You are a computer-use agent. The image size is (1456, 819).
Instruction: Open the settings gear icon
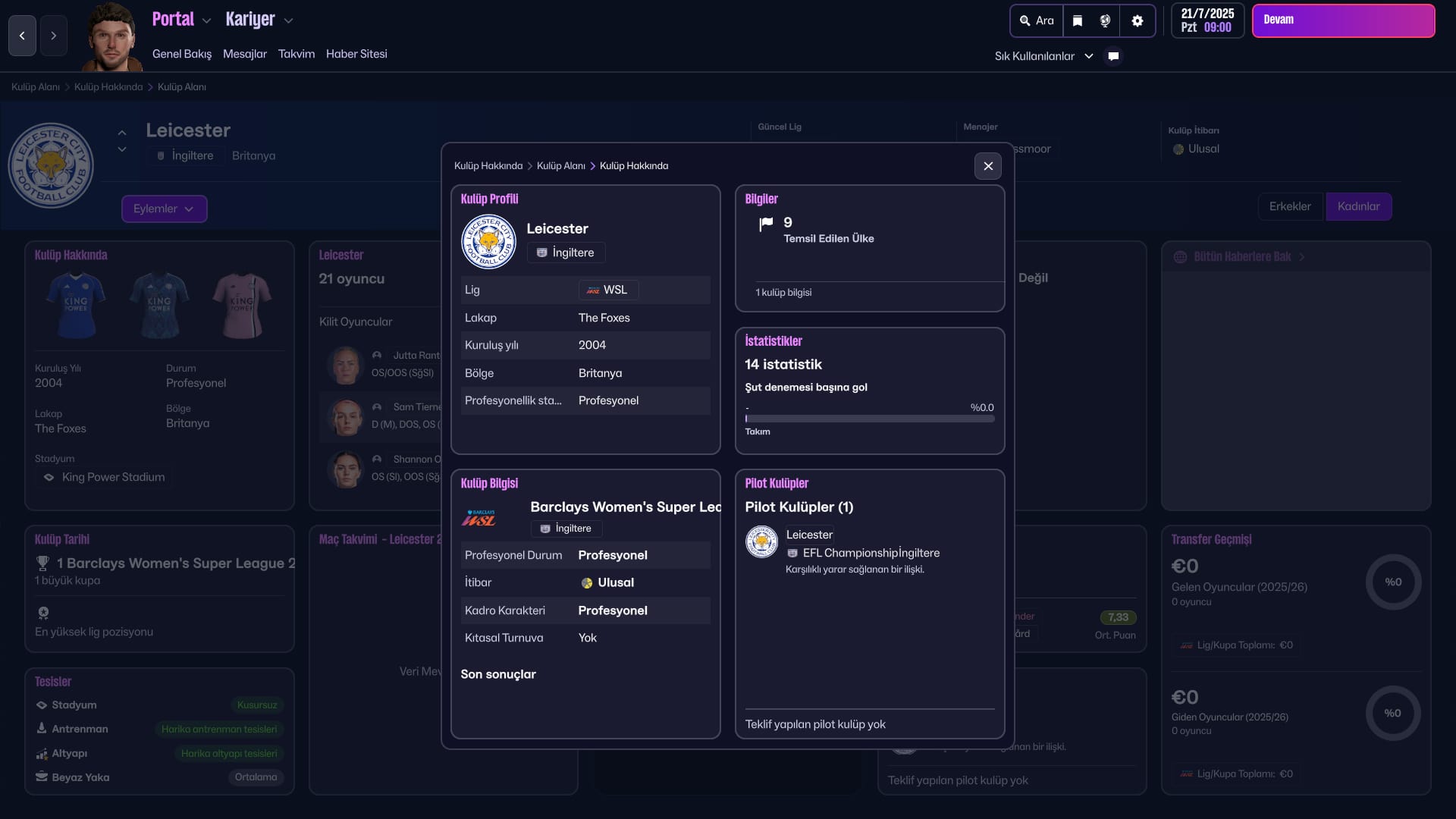(1137, 21)
